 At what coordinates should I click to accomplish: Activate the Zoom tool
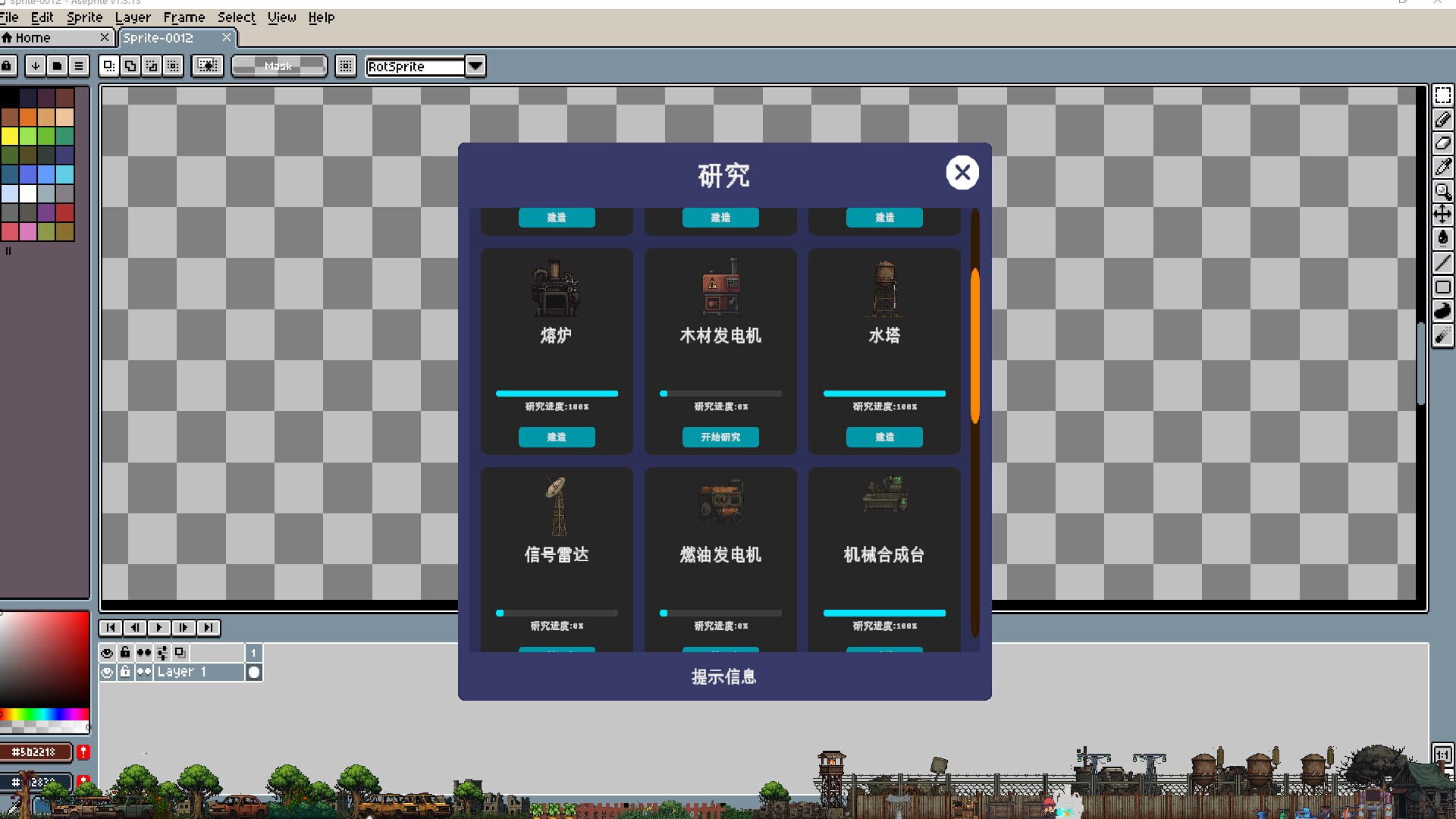coord(1443,191)
